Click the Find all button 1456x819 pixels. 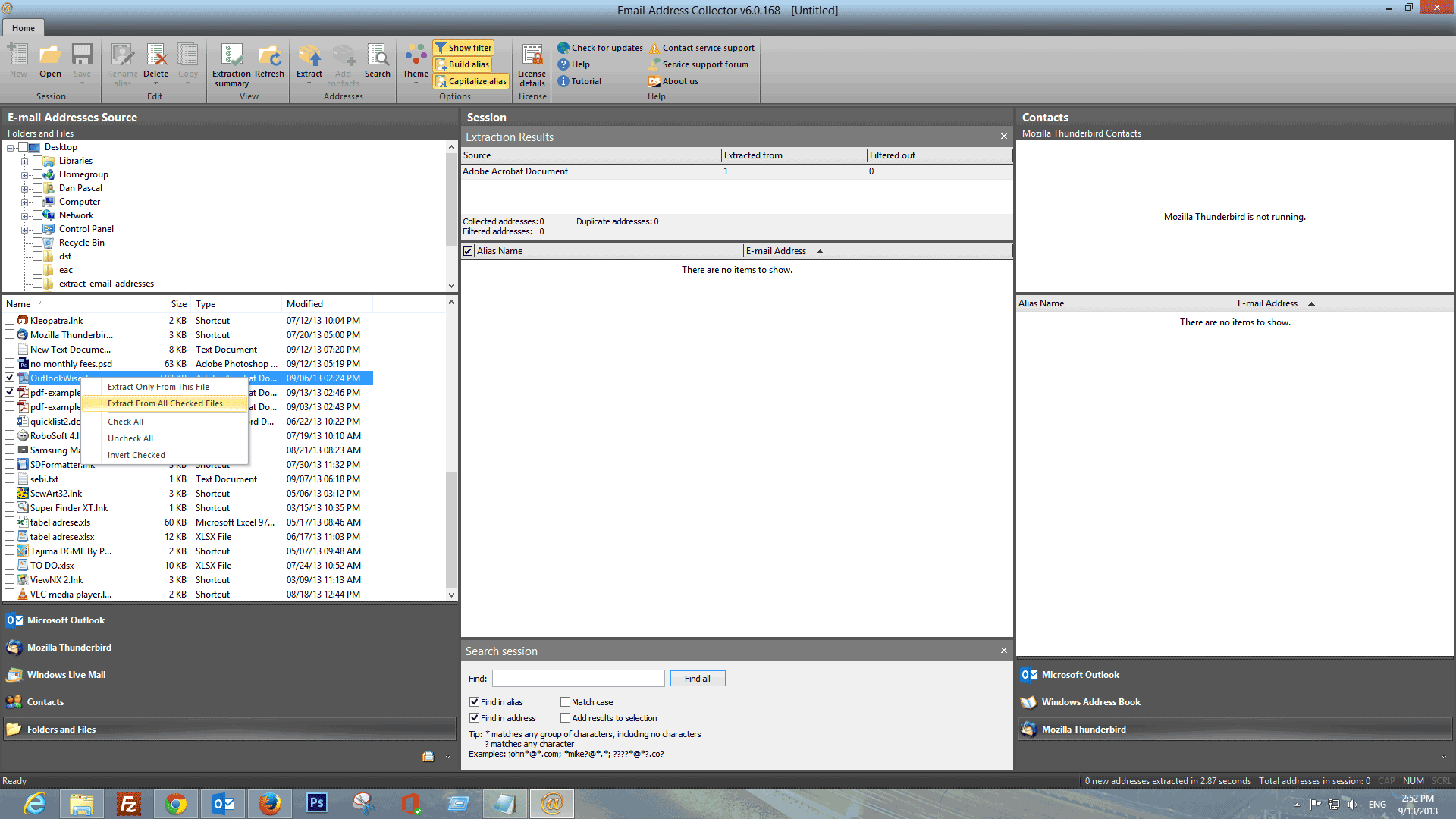pos(698,679)
